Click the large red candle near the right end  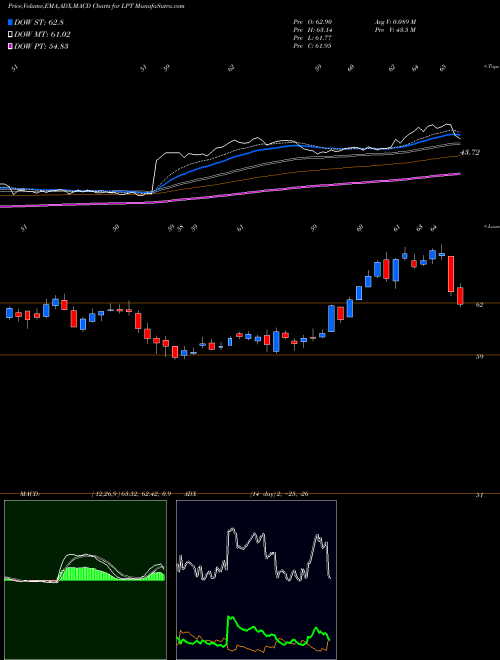[451, 274]
